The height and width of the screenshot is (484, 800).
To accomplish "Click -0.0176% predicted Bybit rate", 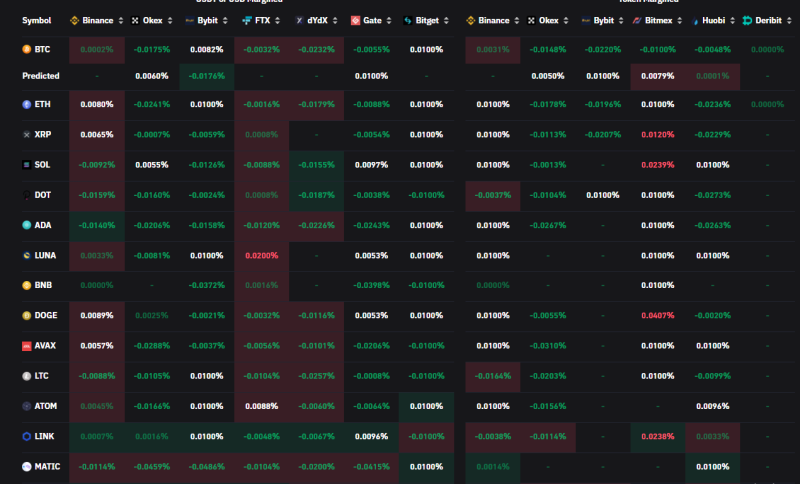I will pyautogui.click(x=207, y=76).
